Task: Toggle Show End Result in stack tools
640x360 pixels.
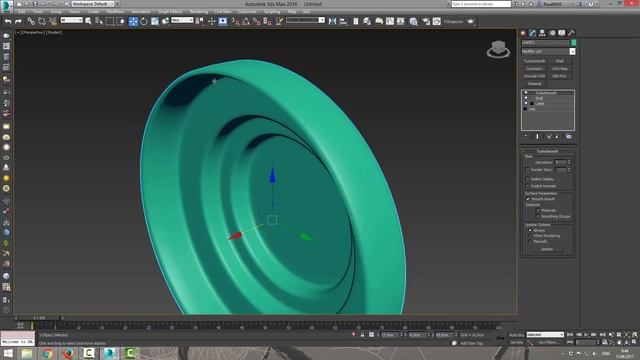Action: (537, 136)
